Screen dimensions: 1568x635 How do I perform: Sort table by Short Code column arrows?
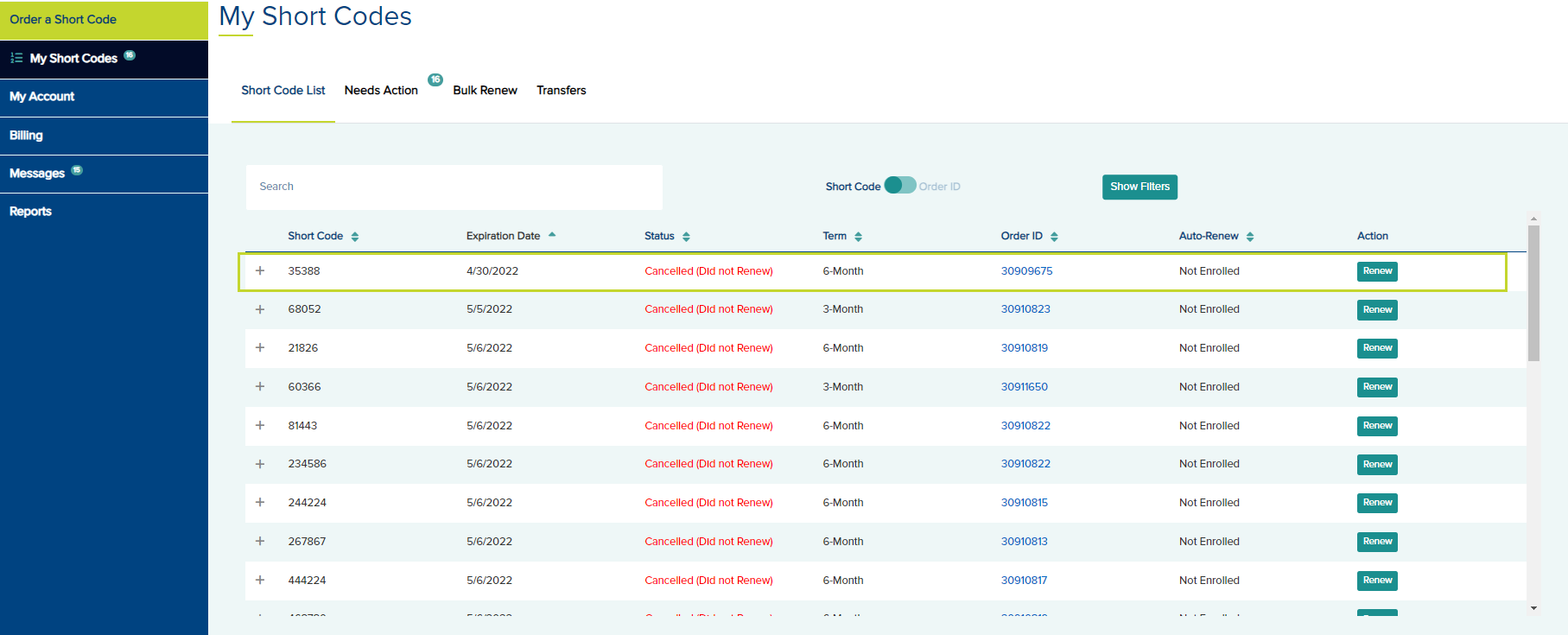[x=355, y=237]
